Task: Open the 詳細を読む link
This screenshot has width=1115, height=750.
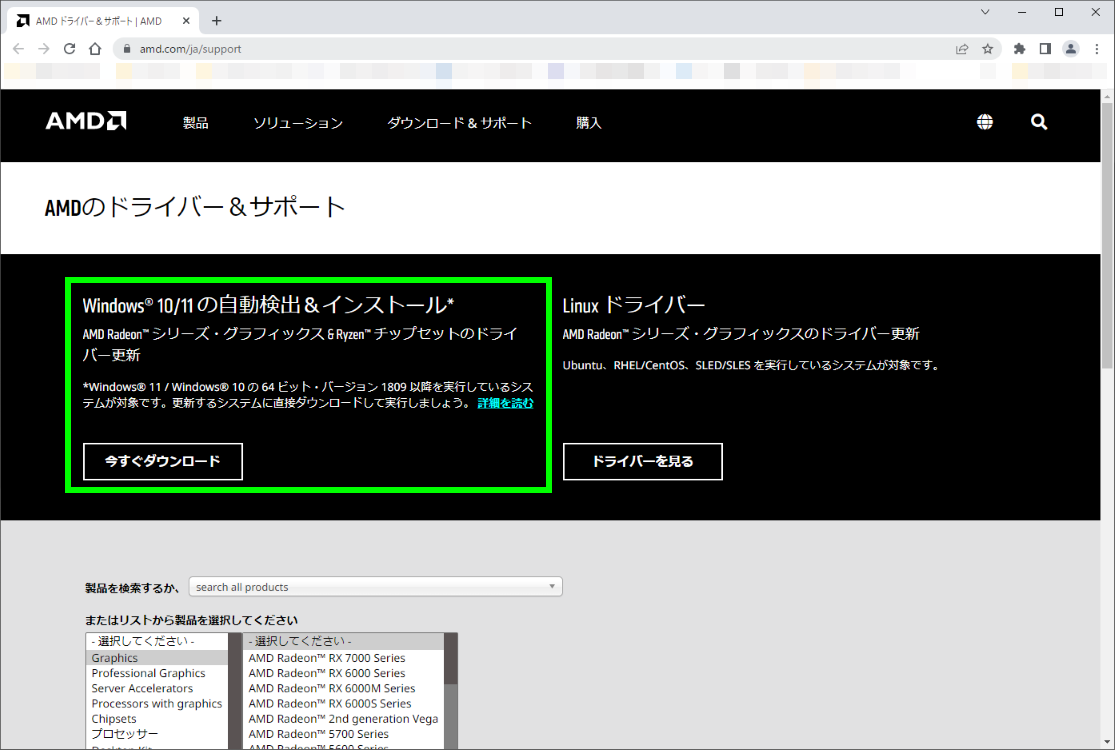Action: click(x=506, y=403)
